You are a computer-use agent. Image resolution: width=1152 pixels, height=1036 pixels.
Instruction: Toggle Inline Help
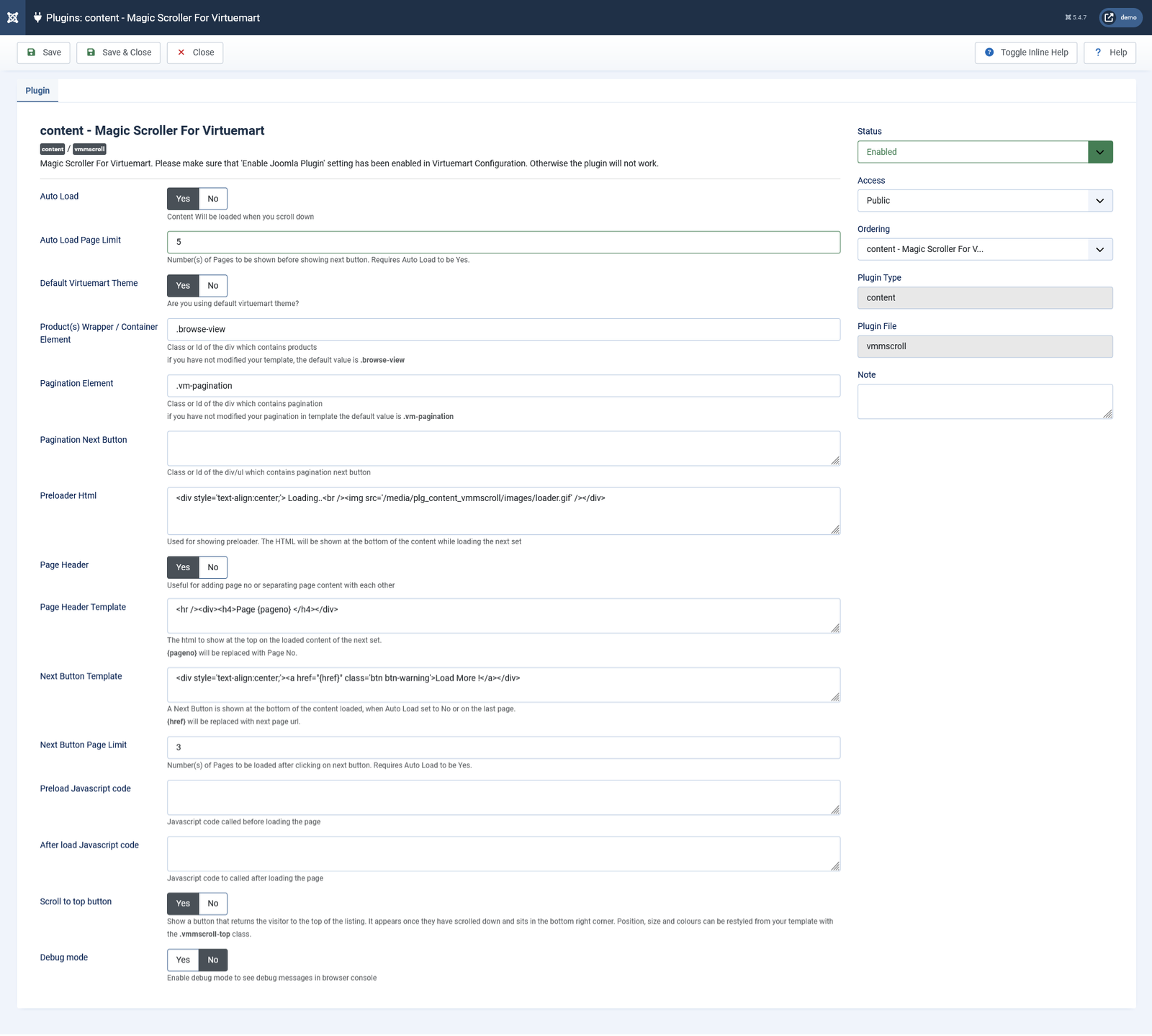pos(1026,53)
